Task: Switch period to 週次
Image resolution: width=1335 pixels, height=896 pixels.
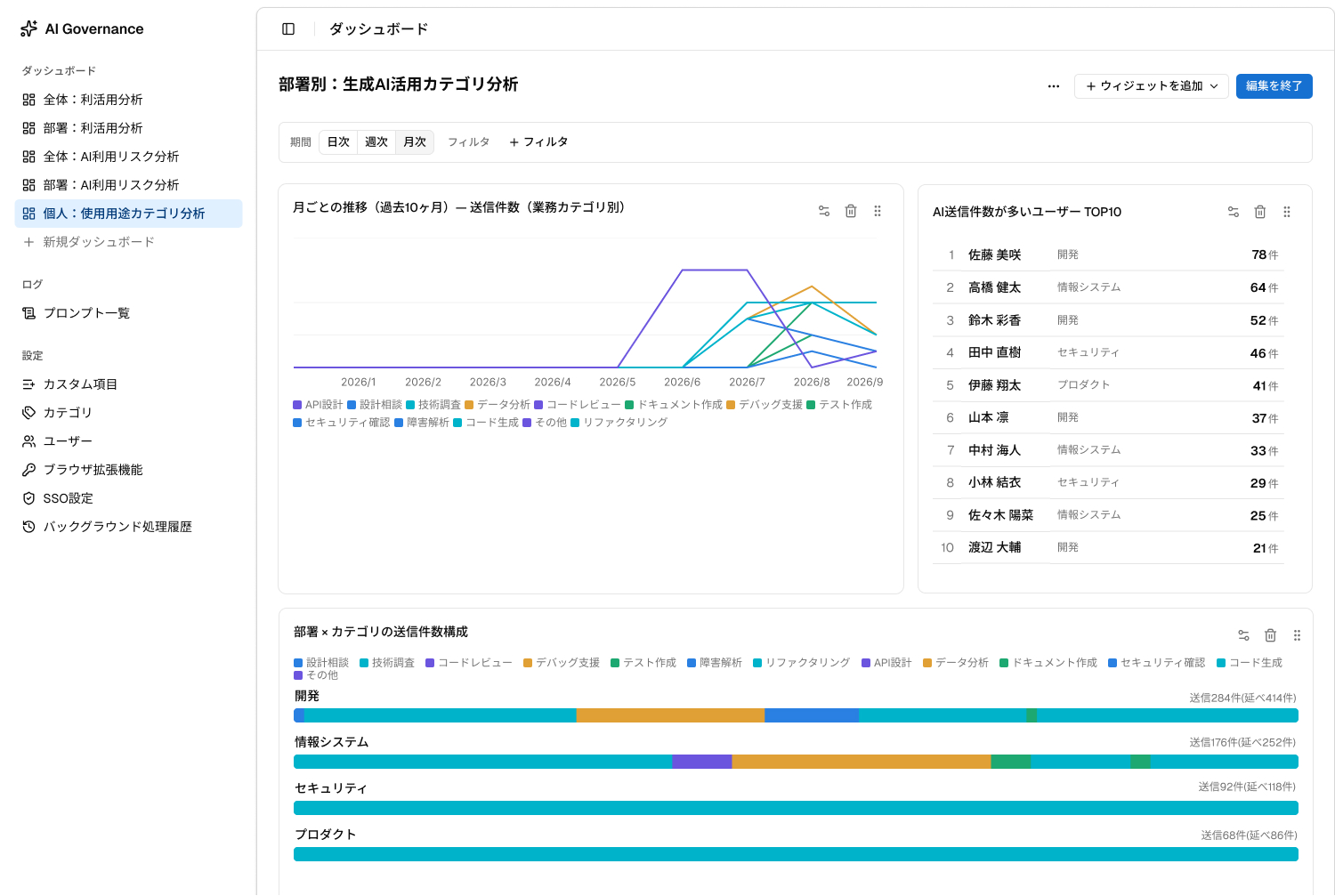Action: [376, 142]
